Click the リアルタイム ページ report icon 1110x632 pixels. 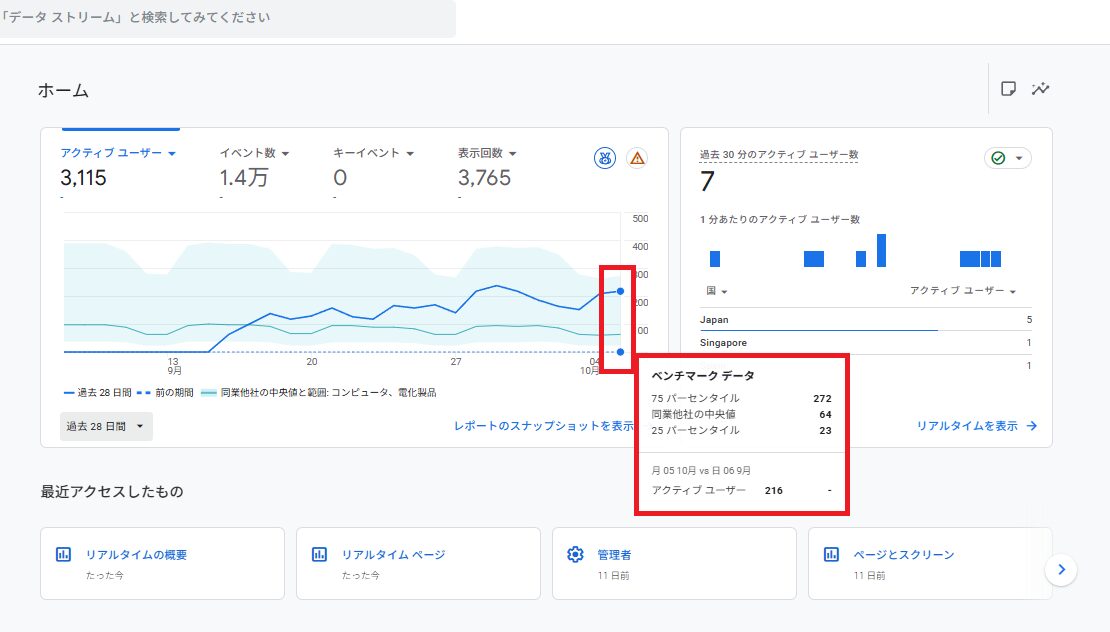(x=319, y=554)
